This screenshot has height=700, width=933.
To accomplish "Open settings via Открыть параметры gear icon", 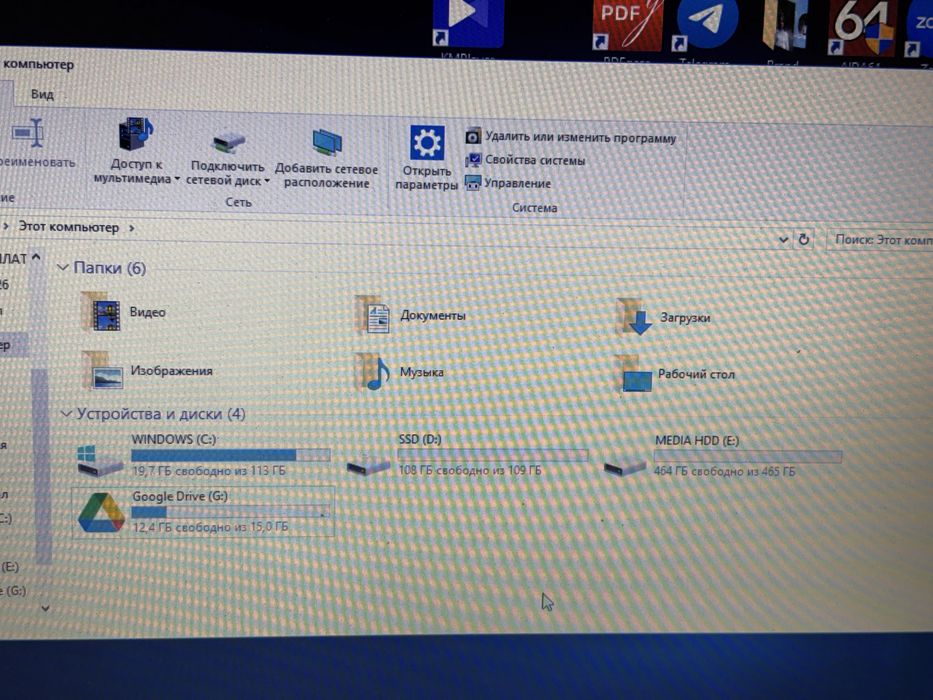I will coord(427,143).
